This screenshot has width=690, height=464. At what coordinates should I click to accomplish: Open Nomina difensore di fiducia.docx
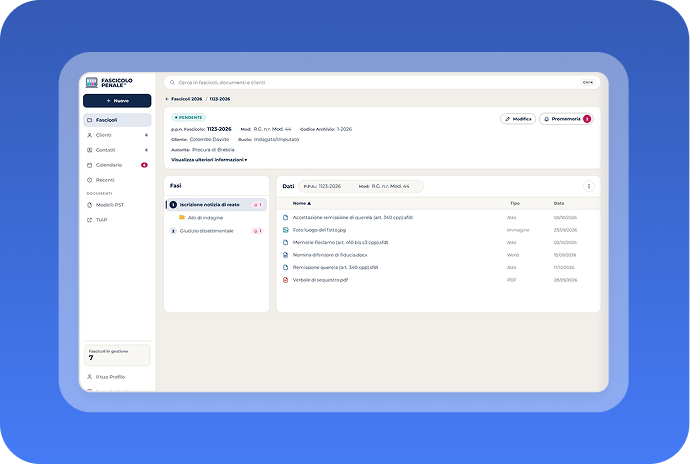click(x=330, y=255)
